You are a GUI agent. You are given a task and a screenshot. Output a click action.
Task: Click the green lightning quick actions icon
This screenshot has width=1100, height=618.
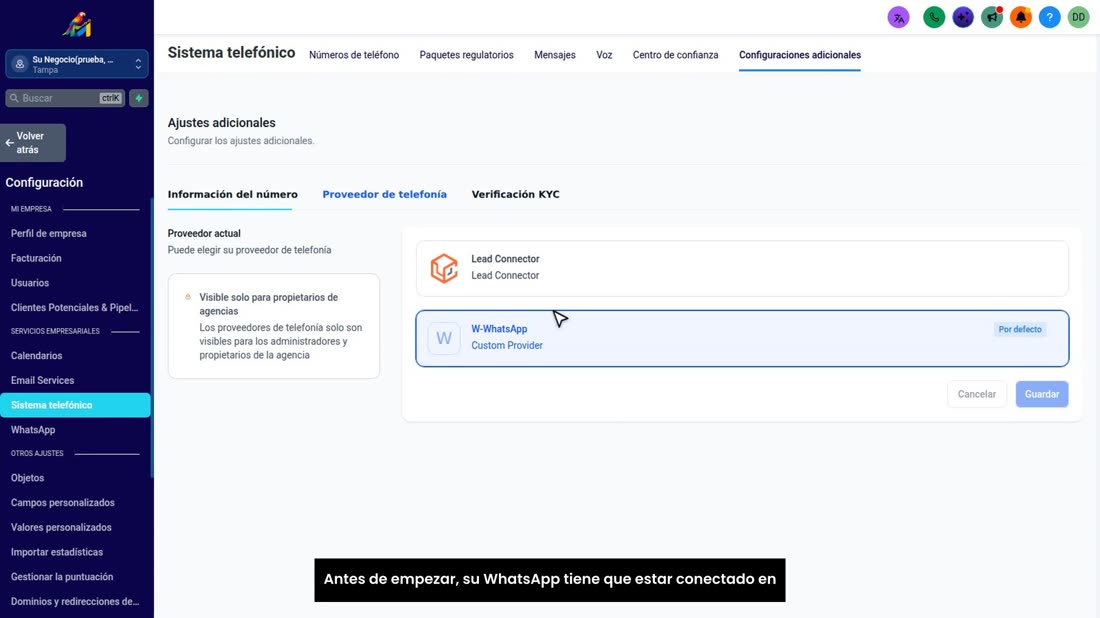click(x=139, y=98)
